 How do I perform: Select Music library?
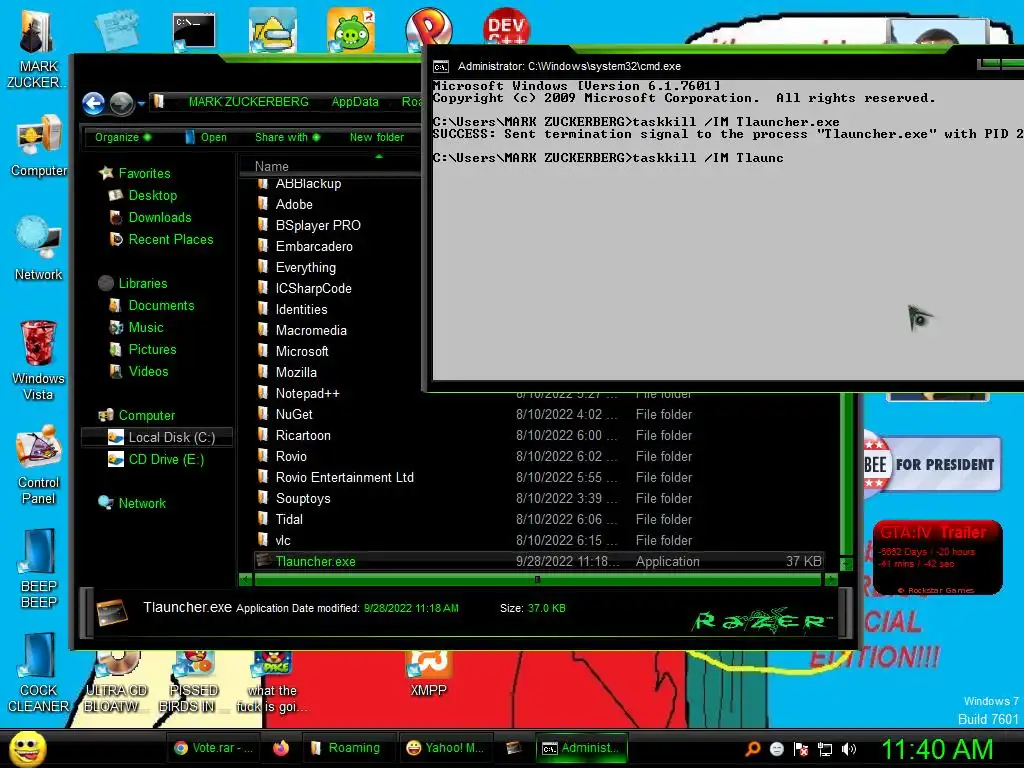146,328
